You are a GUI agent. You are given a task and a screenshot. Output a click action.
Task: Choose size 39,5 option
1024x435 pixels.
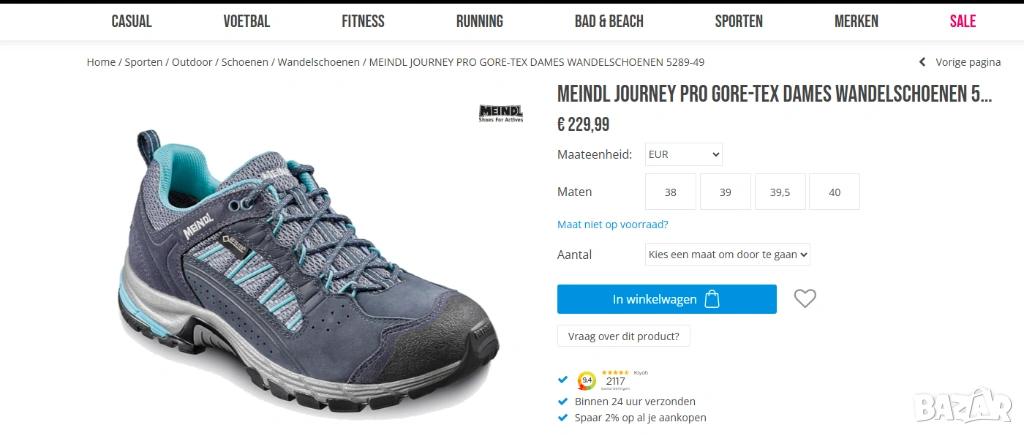pyautogui.click(x=780, y=192)
